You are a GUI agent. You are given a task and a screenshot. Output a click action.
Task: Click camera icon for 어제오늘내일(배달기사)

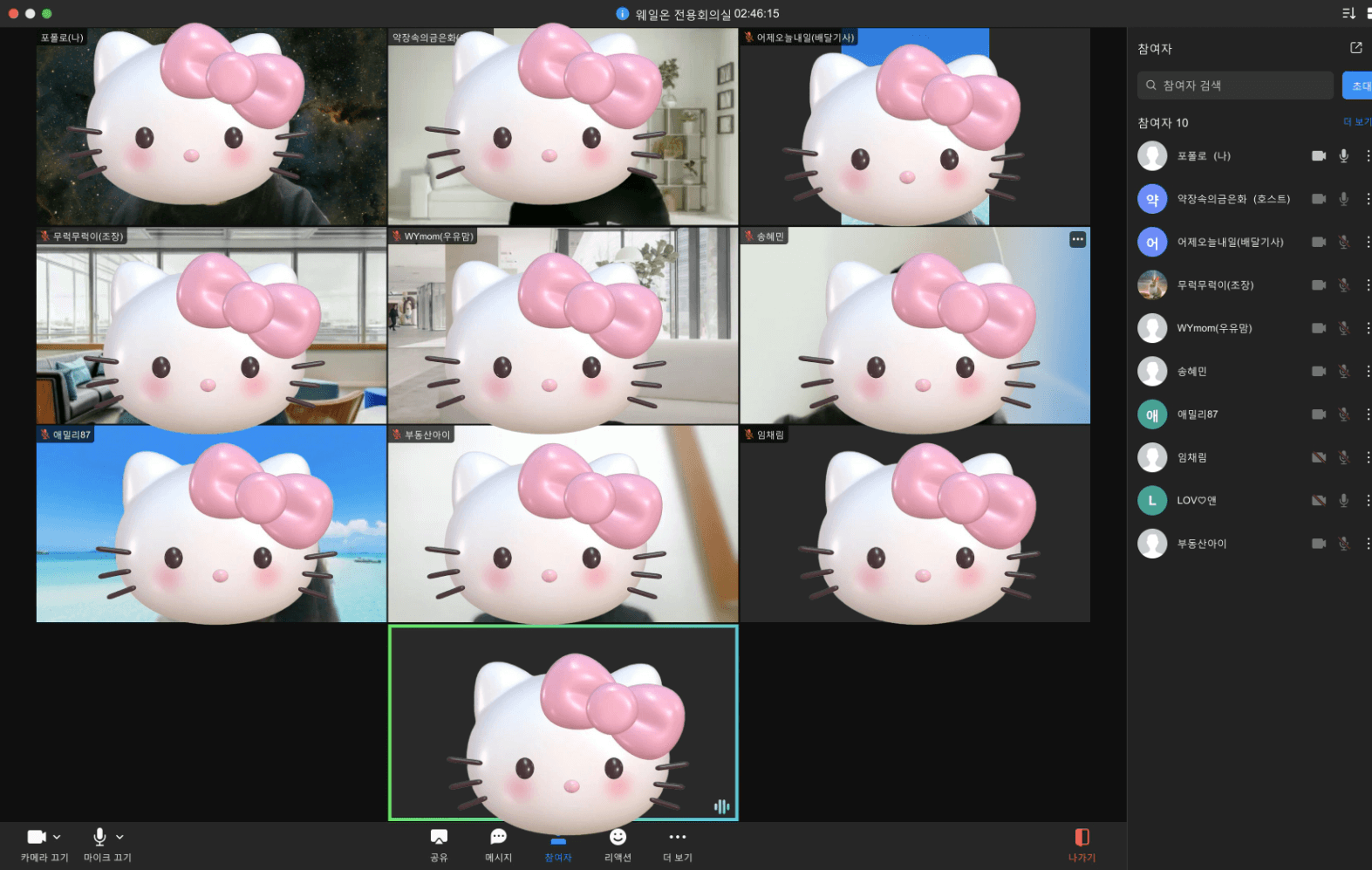1319,242
